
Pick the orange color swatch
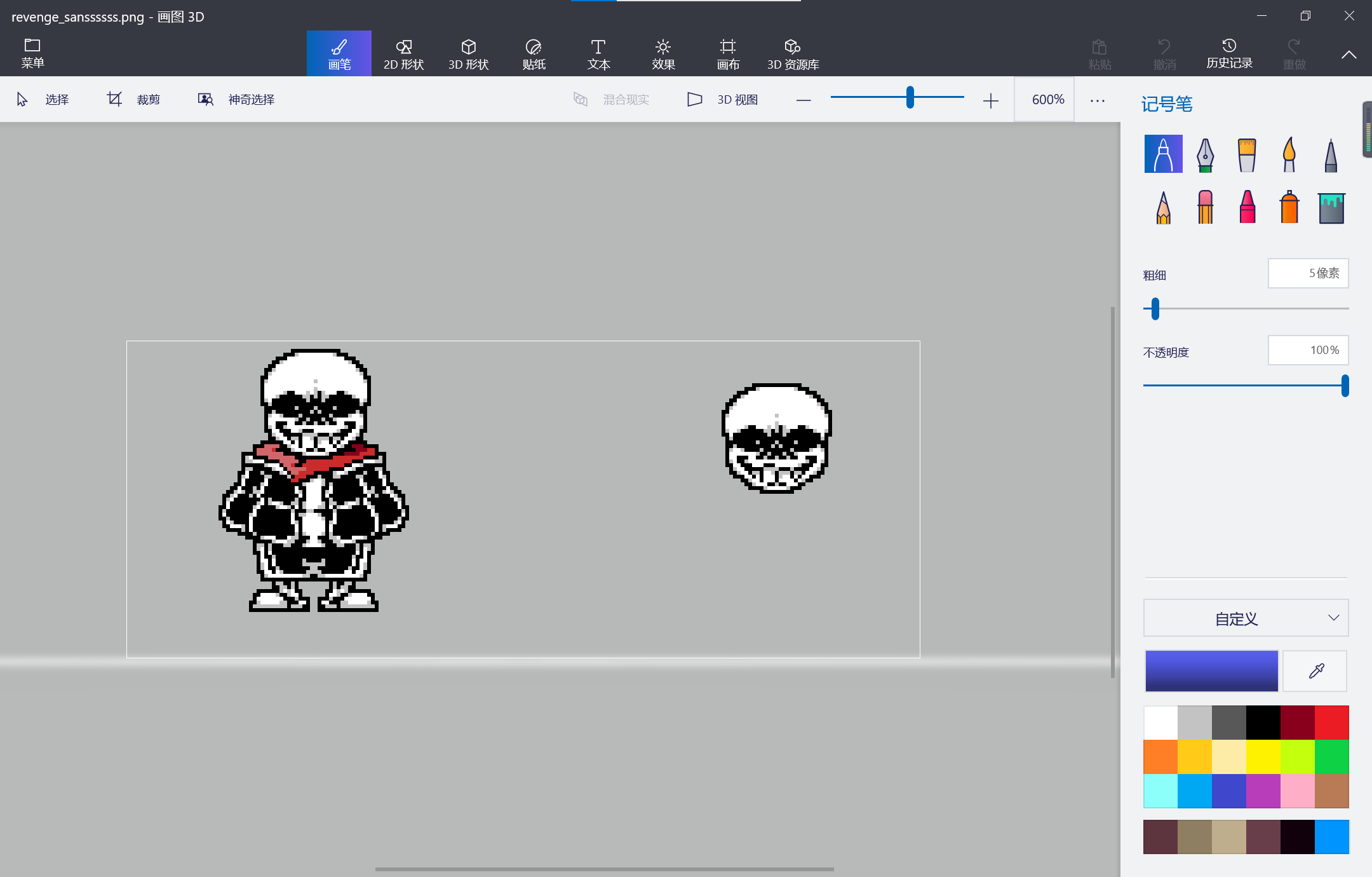click(1160, 757)
